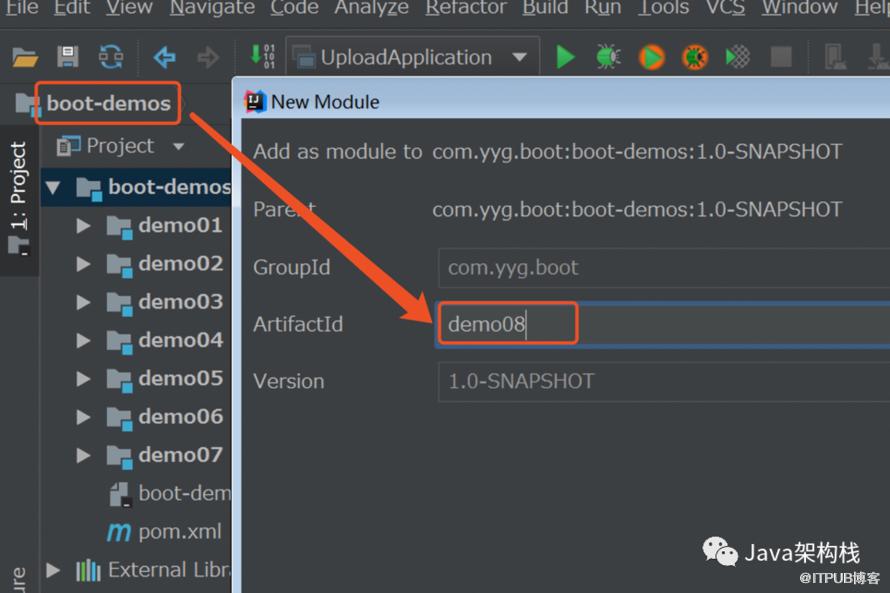This screenshot has height=593, width=890.
Task: Expand the demo02 module folder
Action: pos(83,264)
